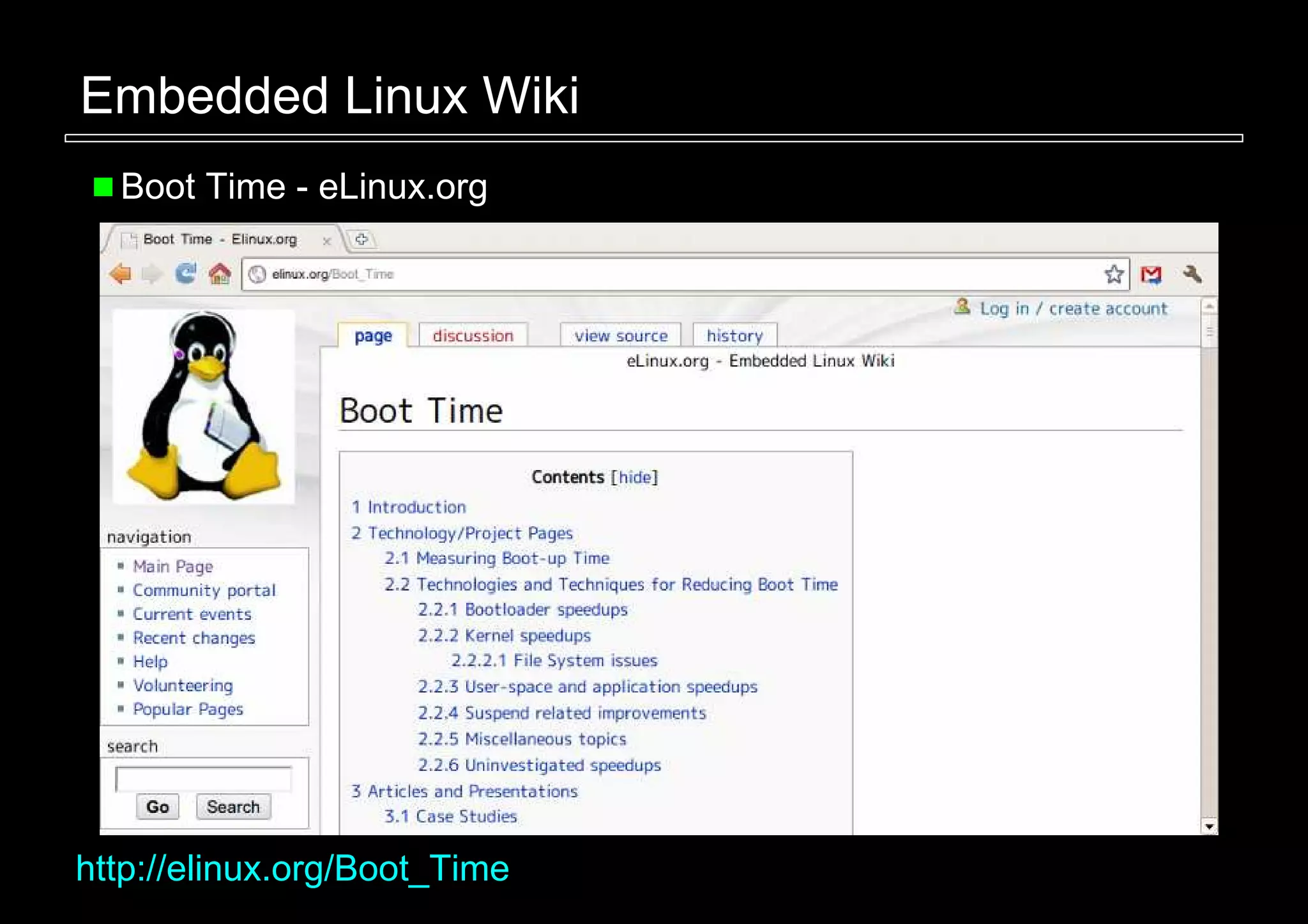
Task: Go to 2.2.1 Bootloader speedups
Action: pos(523,610)
